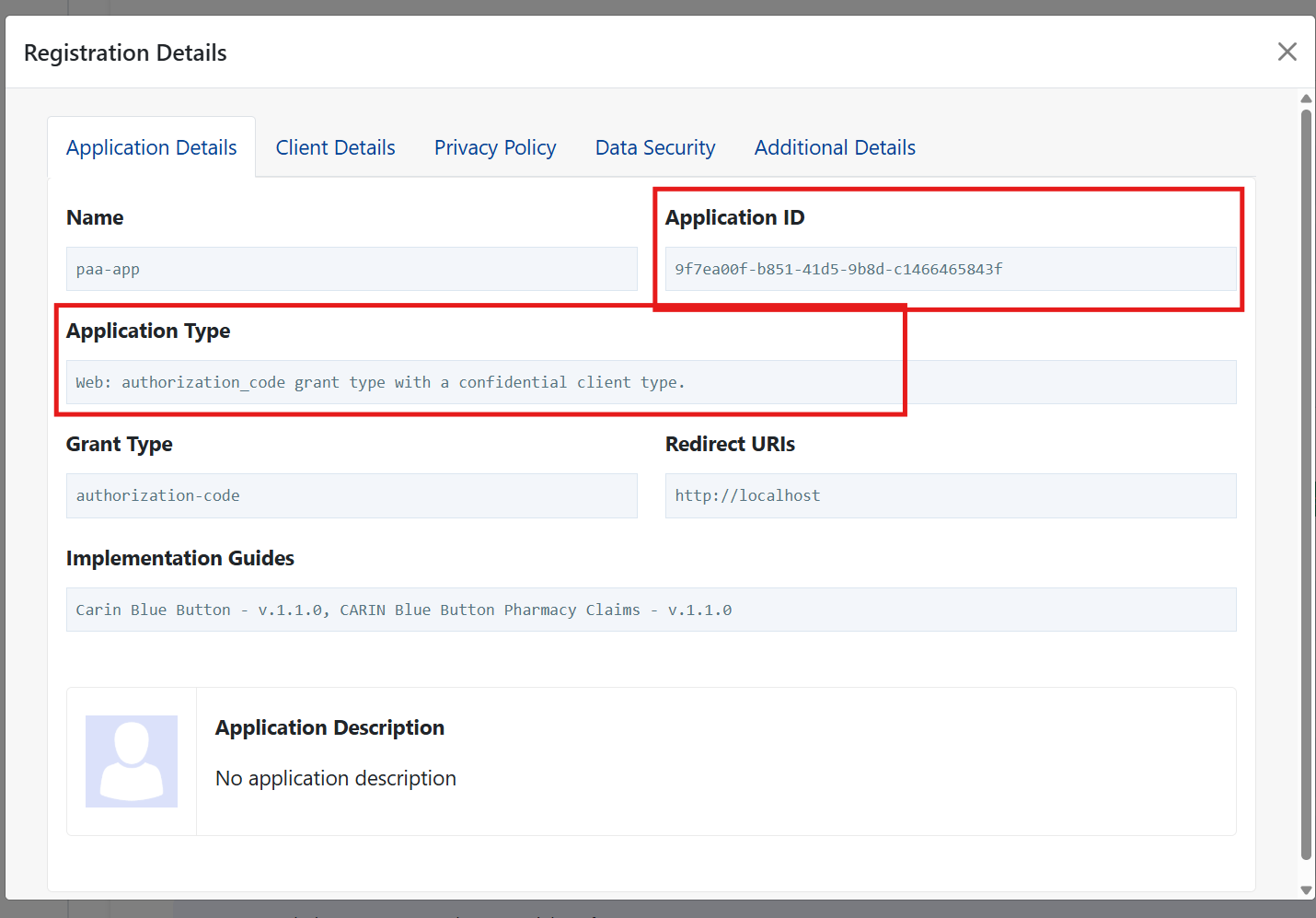This screenshot has width=1316, height=918.
Task: Select the Application ID value field
Action: click(x=951, y=269)
